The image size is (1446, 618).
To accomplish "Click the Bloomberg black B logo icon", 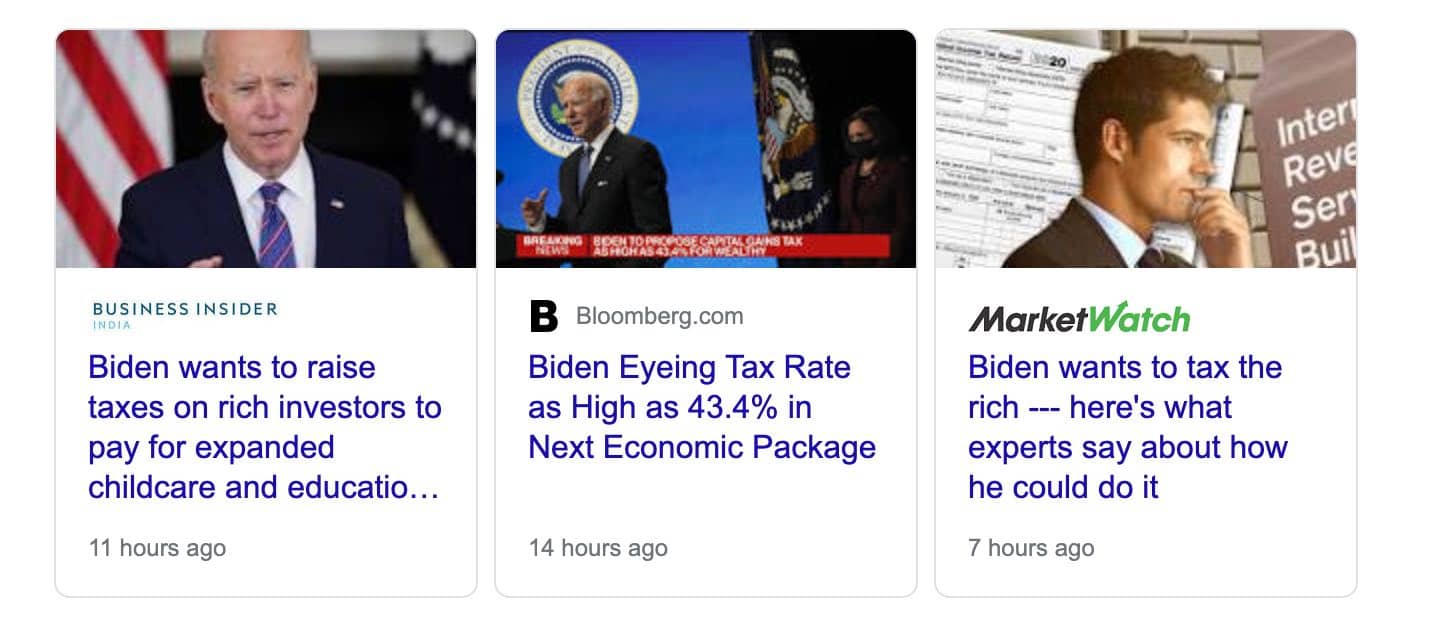I will (543, 317).
